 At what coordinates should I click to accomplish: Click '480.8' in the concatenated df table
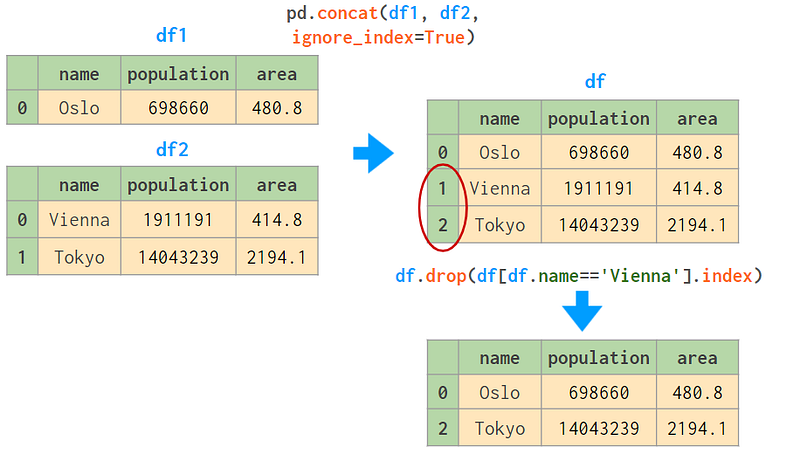click(x=697, y=152)
